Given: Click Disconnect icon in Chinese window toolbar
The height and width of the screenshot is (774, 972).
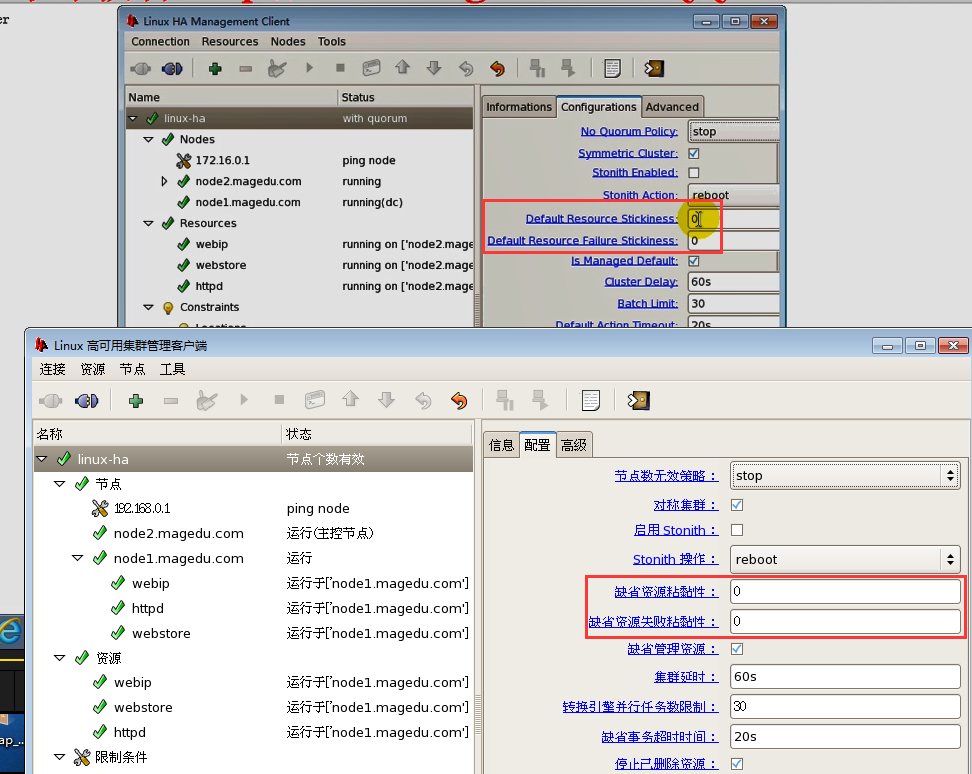Looking at the screenshot, I should pyautogui.click(x=86, y=401).
